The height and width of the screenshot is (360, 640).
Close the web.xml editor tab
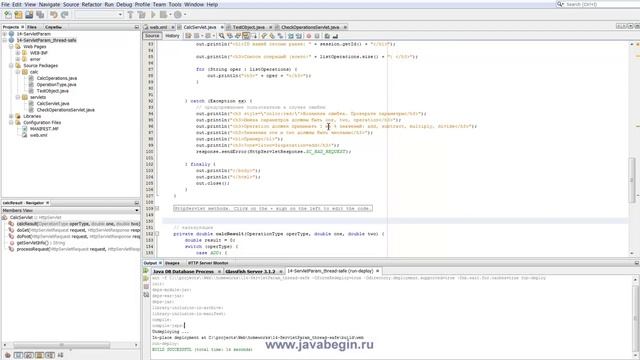[173, 27]
